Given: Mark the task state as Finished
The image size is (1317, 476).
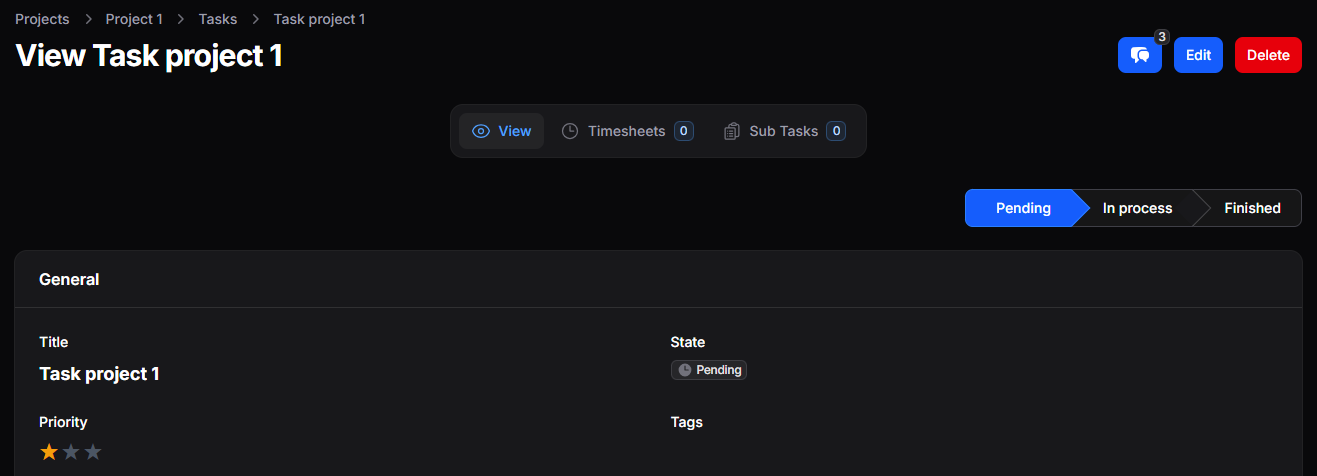Looking at the screenshot, I should click(1252, 208).
